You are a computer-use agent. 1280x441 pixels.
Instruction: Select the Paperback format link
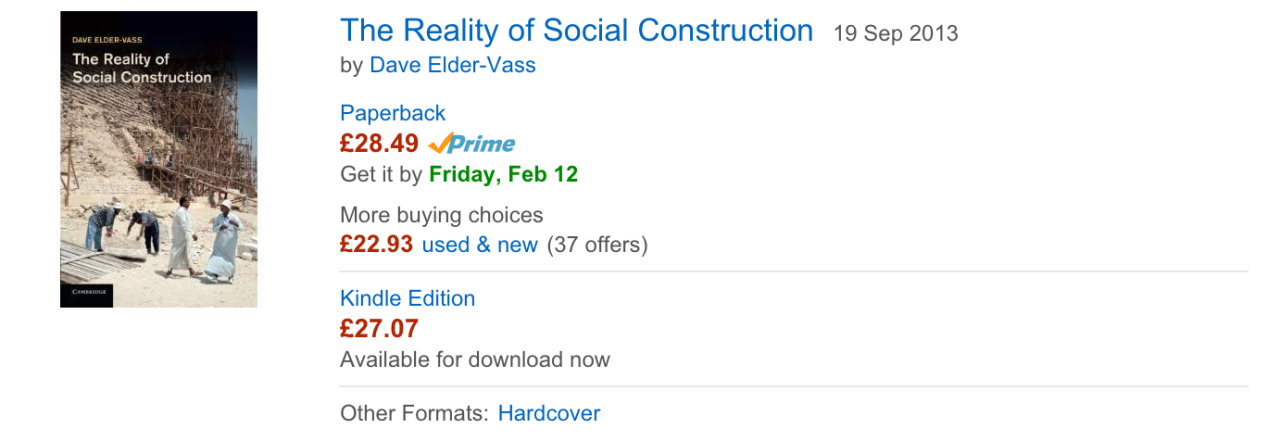click(392, 113)
